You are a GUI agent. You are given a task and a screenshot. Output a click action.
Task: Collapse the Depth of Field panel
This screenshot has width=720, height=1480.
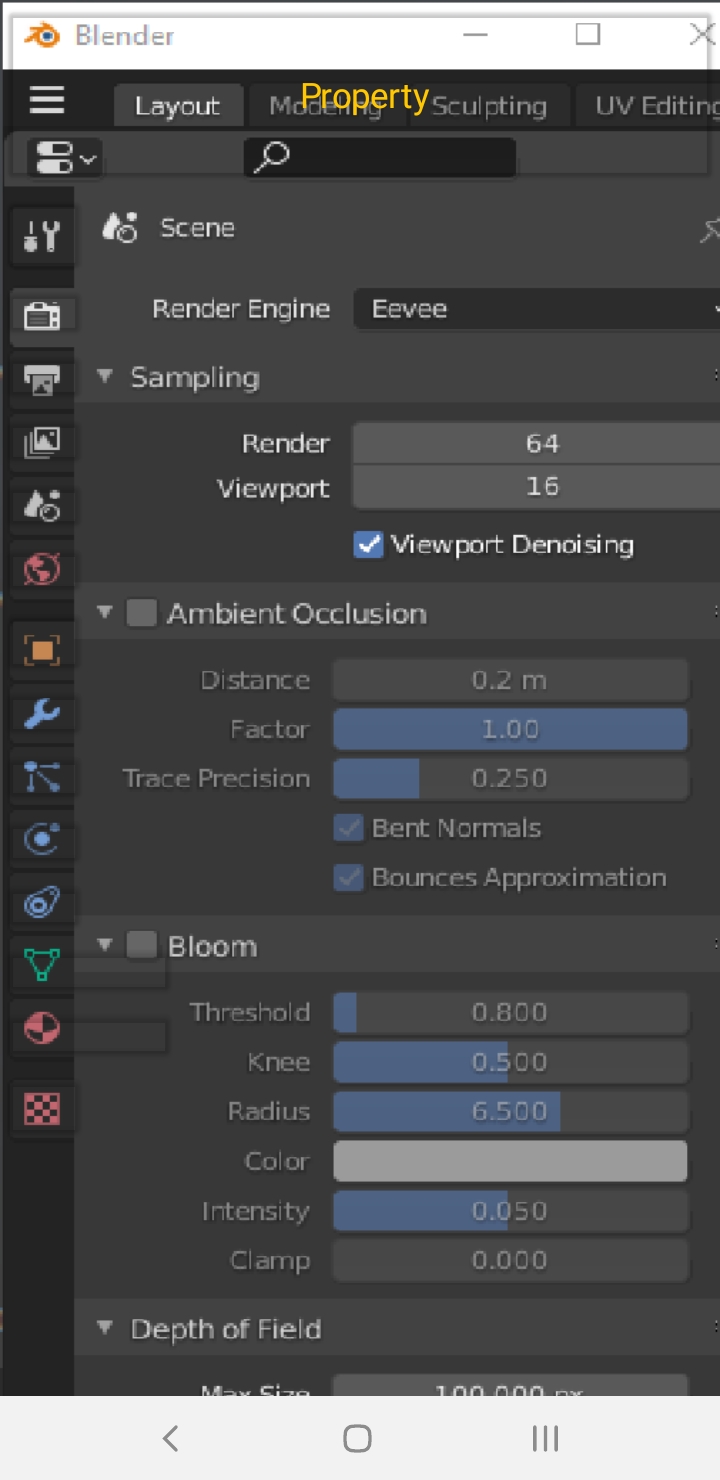pos(104,1328)
